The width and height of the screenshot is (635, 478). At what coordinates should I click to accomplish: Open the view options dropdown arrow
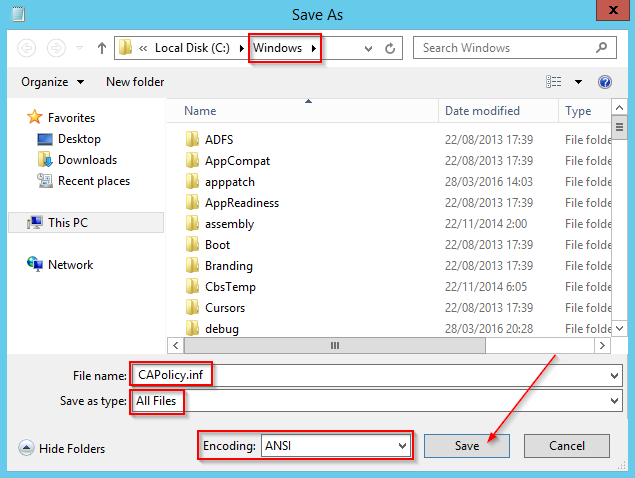coord(578,82)
